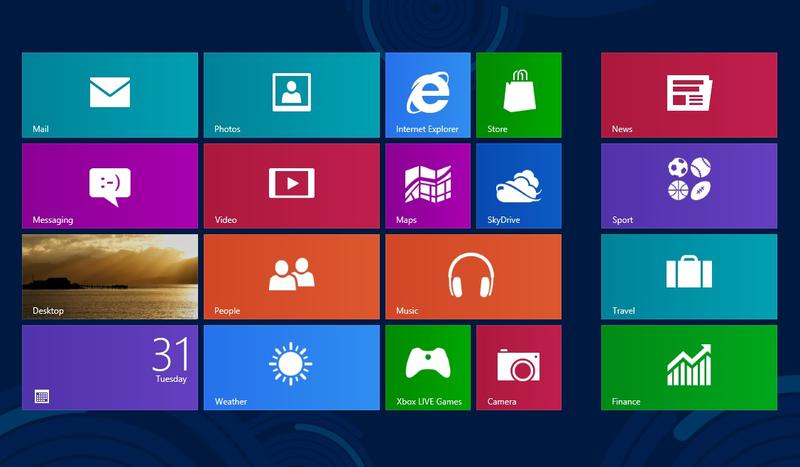
Task: Open the Travel suitcase tile
Action: pyautogui.click(x=689, y=277)
